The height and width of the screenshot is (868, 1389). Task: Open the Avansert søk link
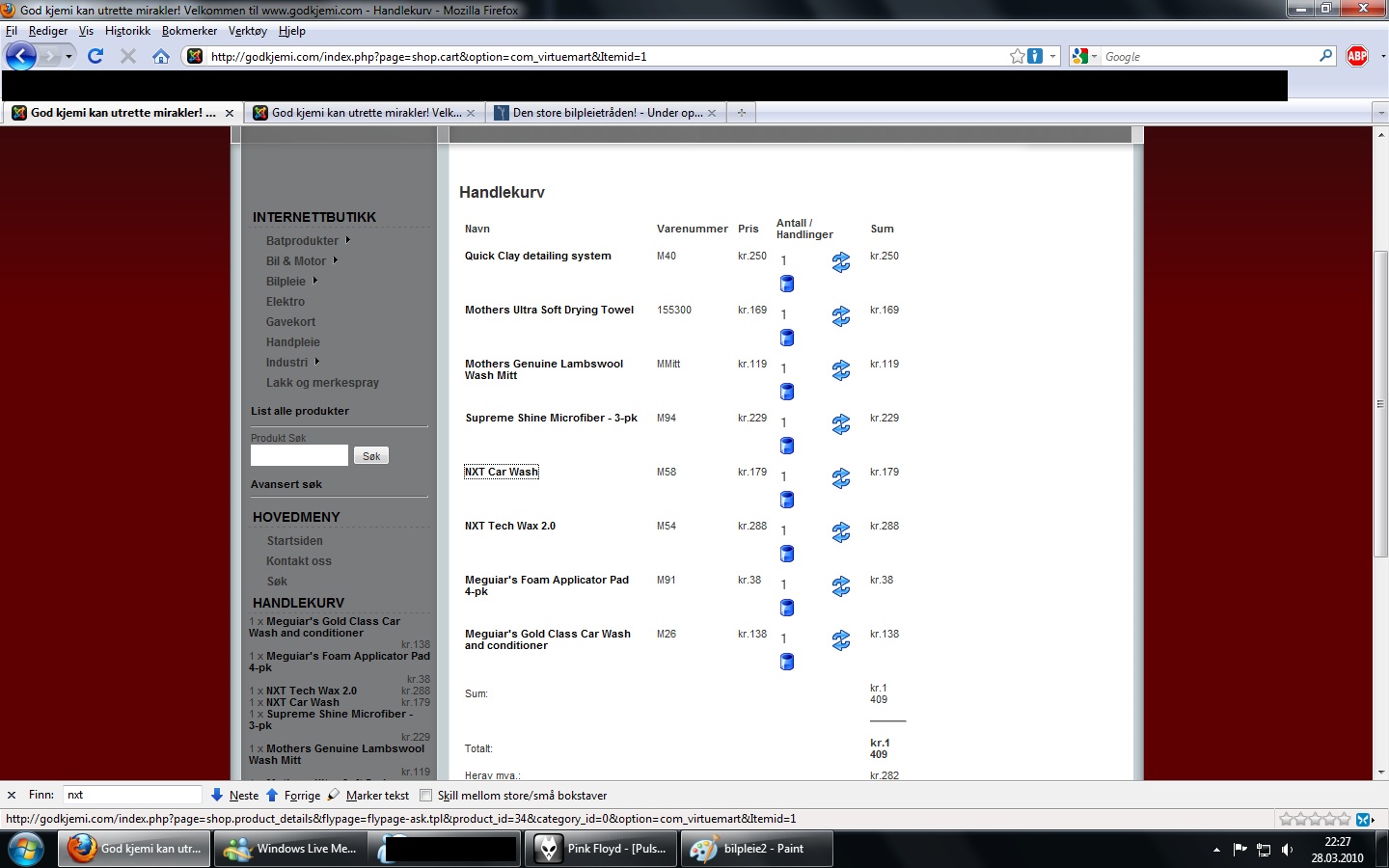(x=286, y=484)
